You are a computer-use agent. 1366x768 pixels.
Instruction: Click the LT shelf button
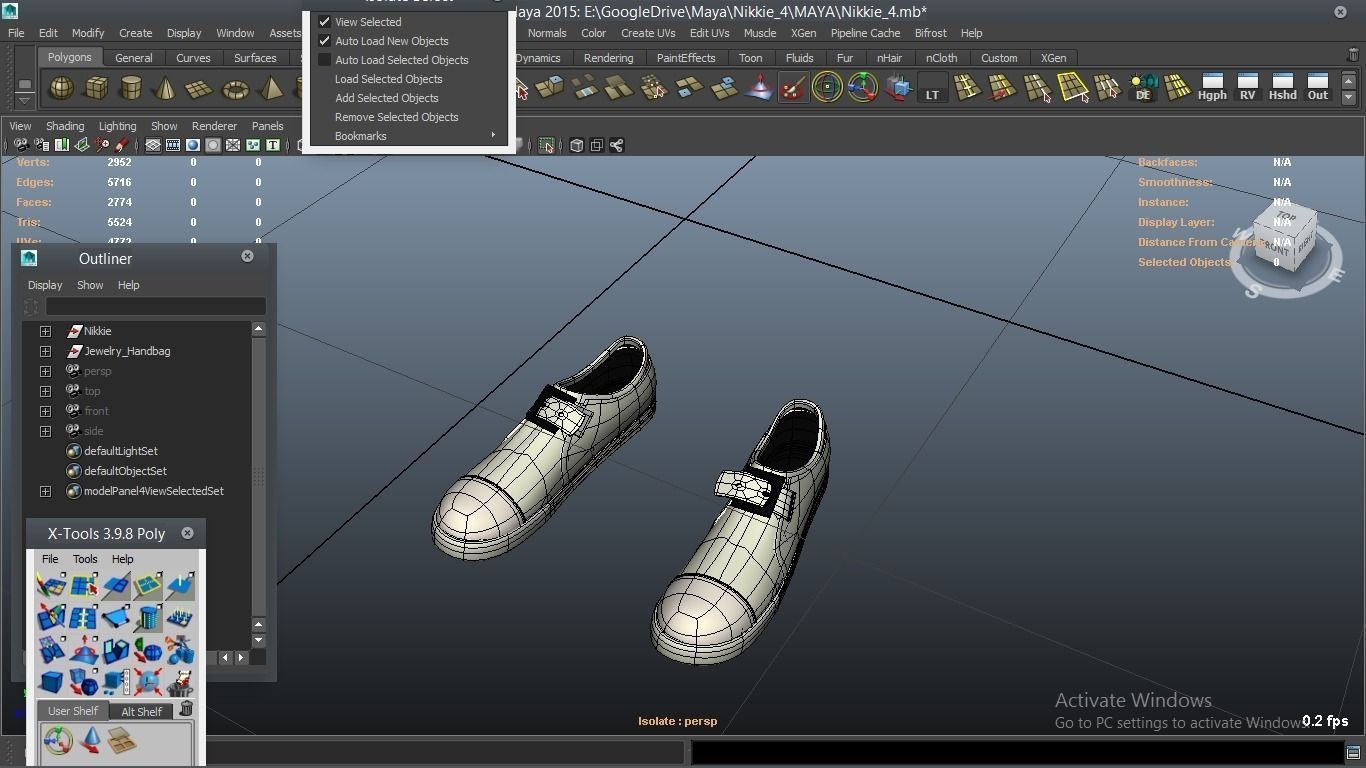(932, 89)
